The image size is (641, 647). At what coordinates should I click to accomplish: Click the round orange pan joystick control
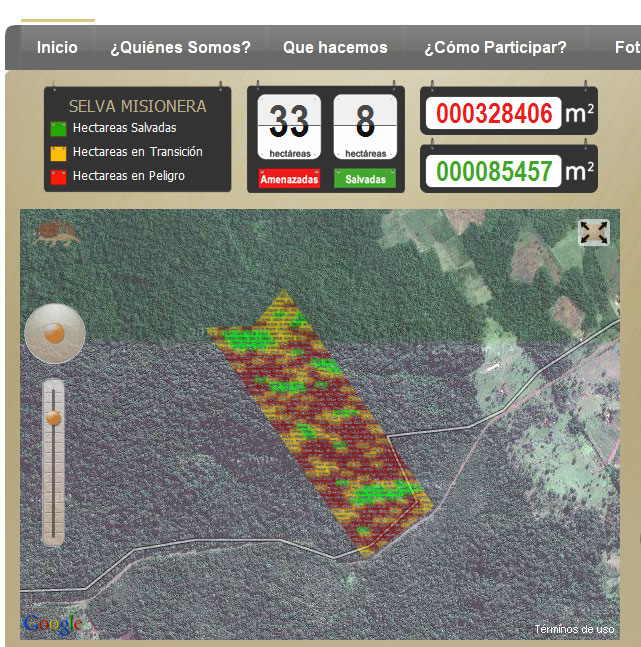pos(54,333)
